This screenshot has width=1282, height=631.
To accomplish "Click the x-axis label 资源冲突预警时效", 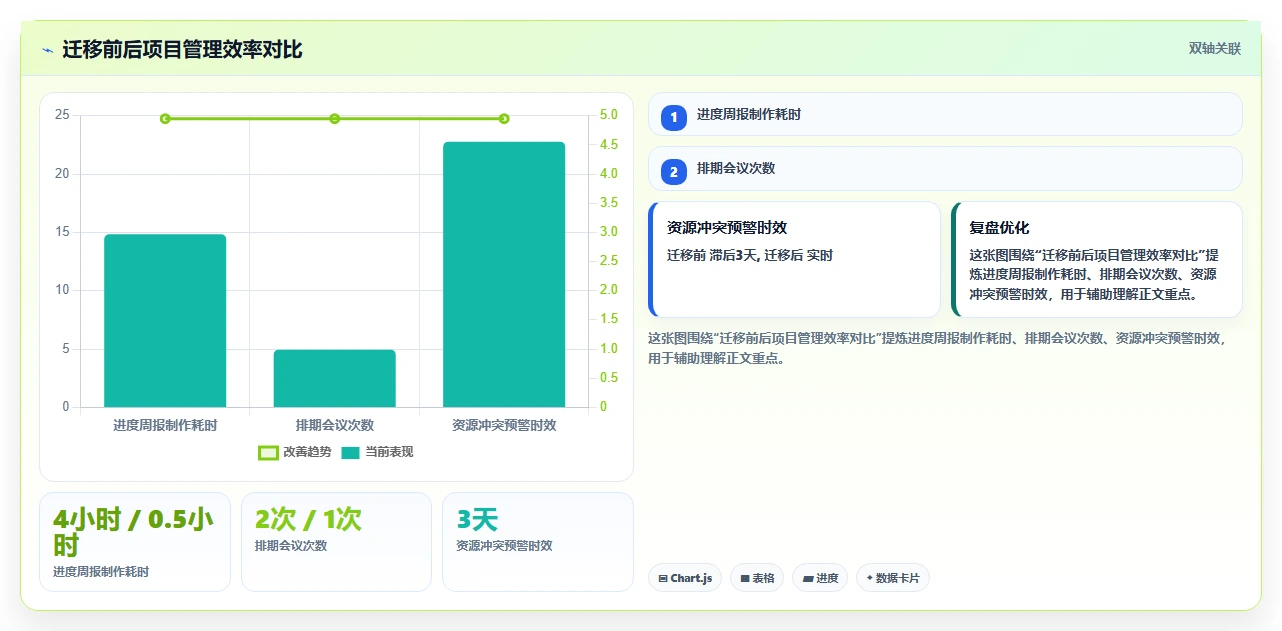I will (x=504, y=425).
